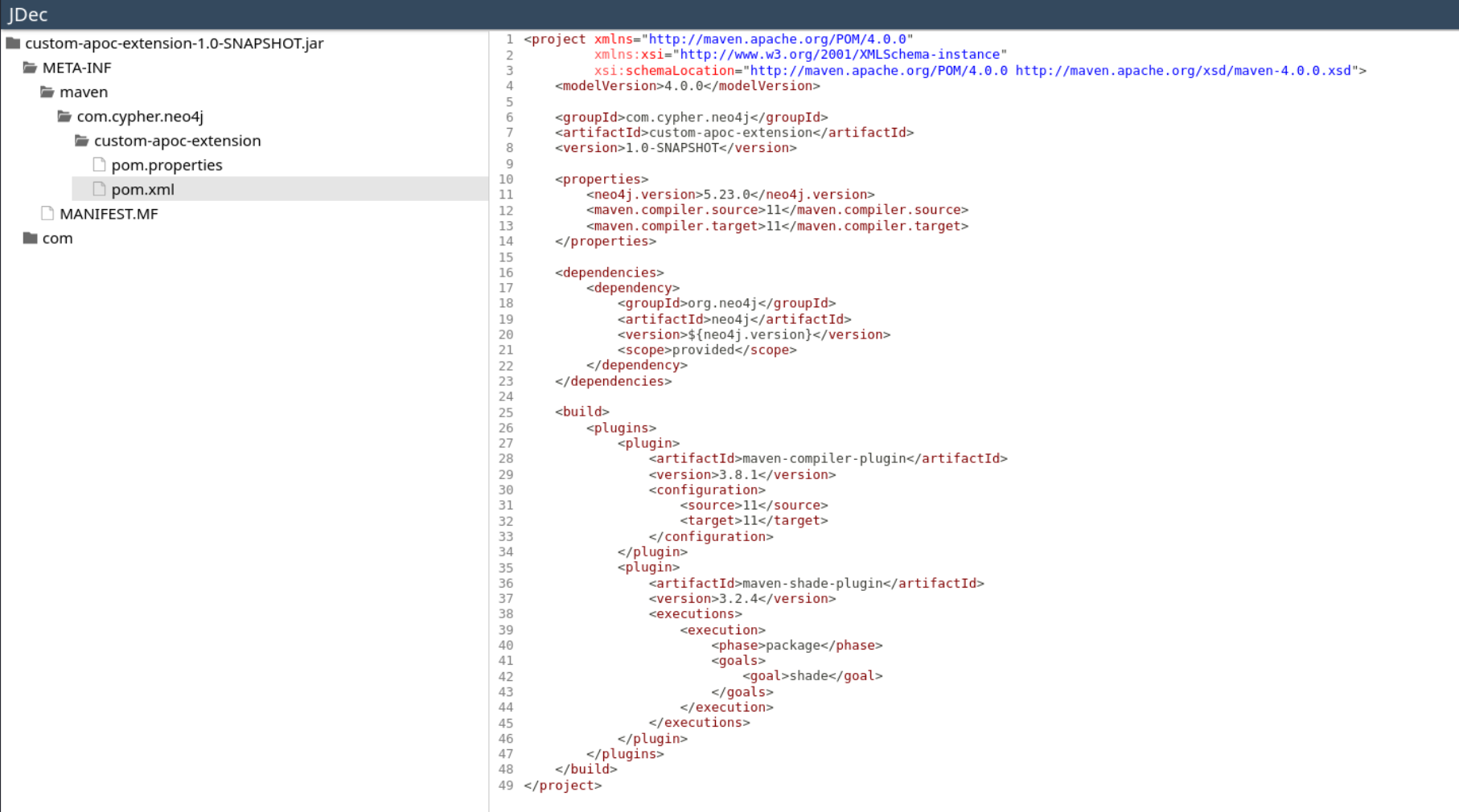Image resolution: width=1459 pixels, height=812 pixels.
Task: Click the custom-apoc-extension folder icon
Action: tap(82, 141)
